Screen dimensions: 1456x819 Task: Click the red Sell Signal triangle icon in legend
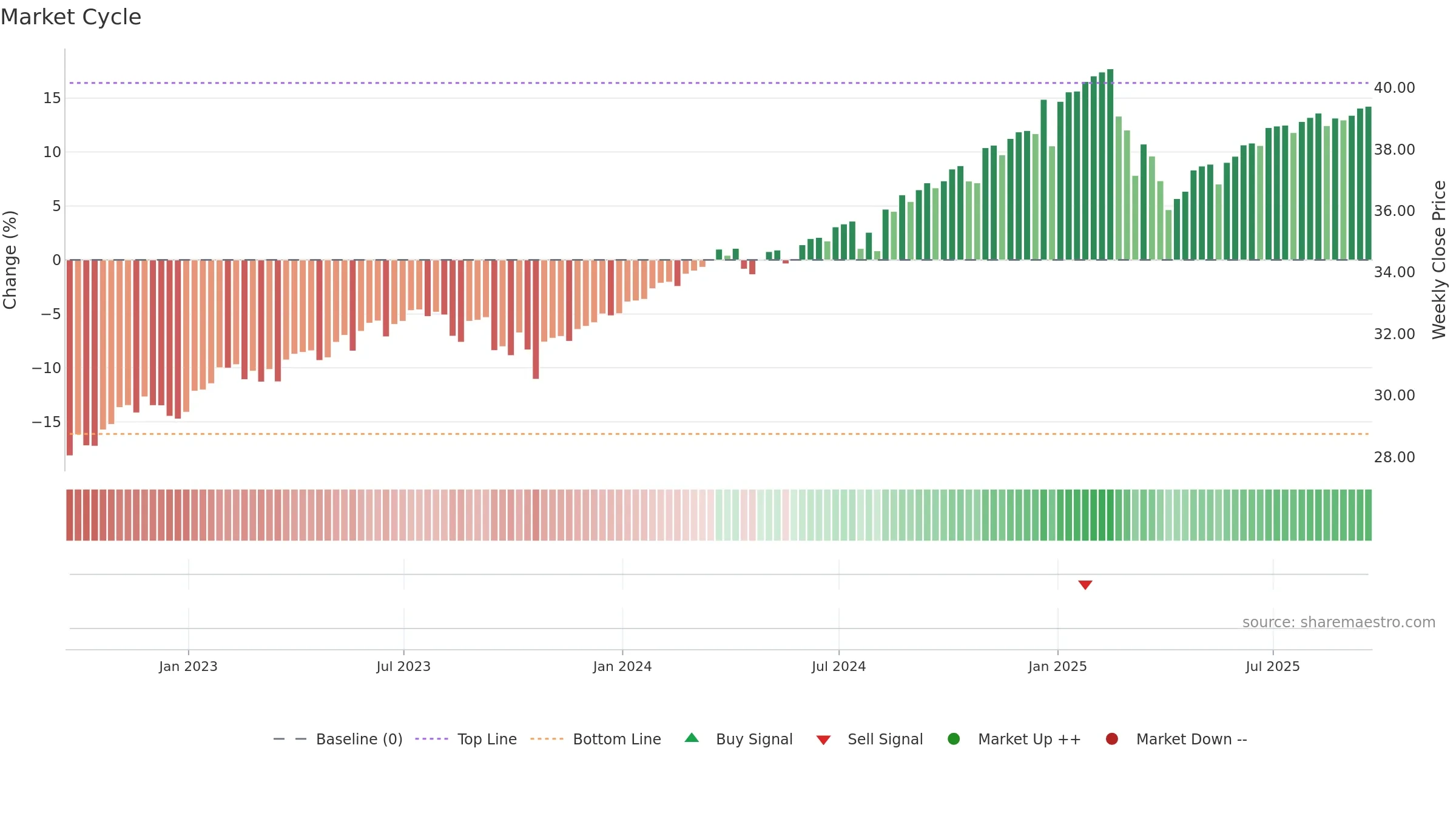click(823, 740)
